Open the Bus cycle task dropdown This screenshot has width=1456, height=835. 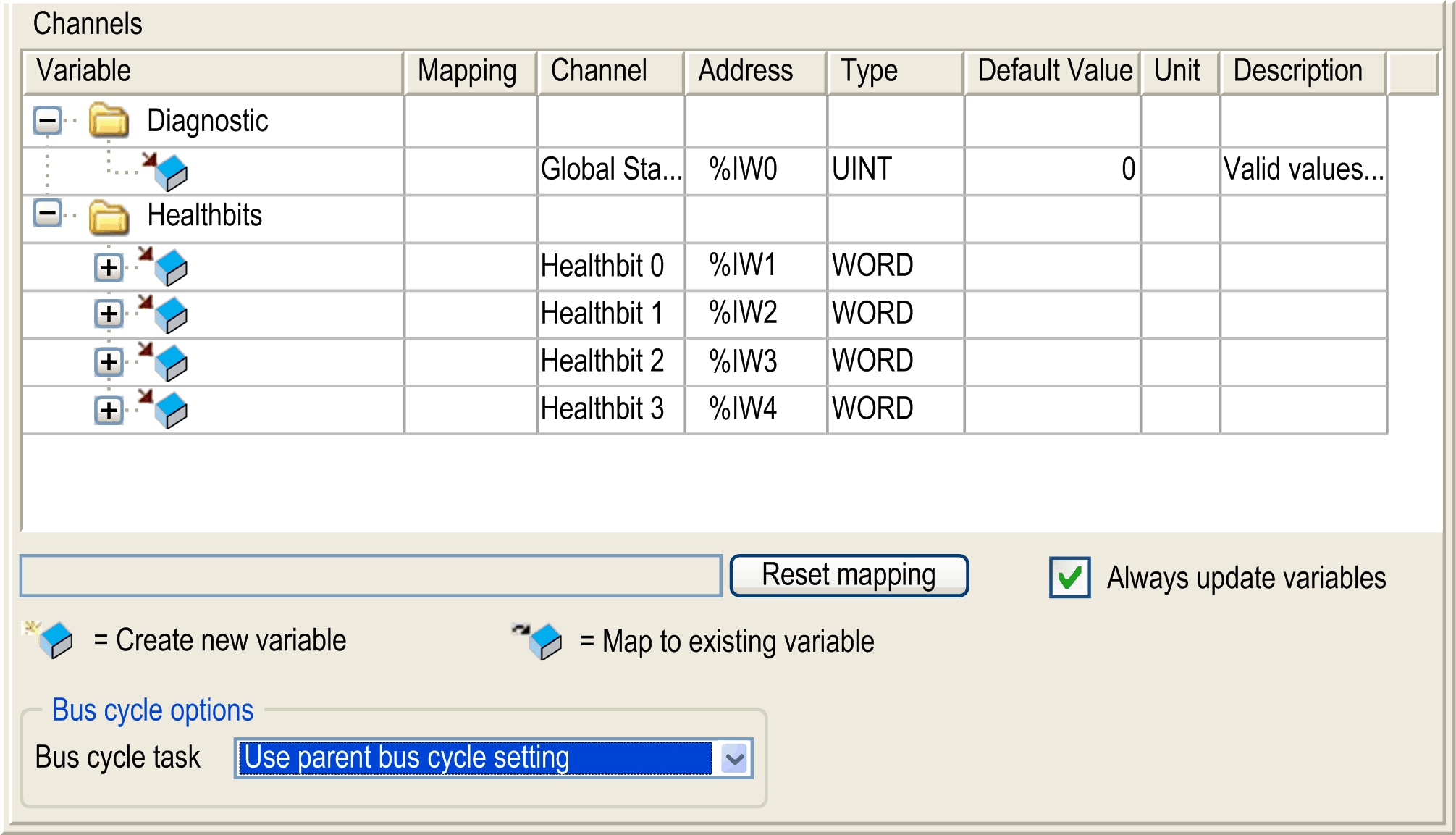point(736,758)
